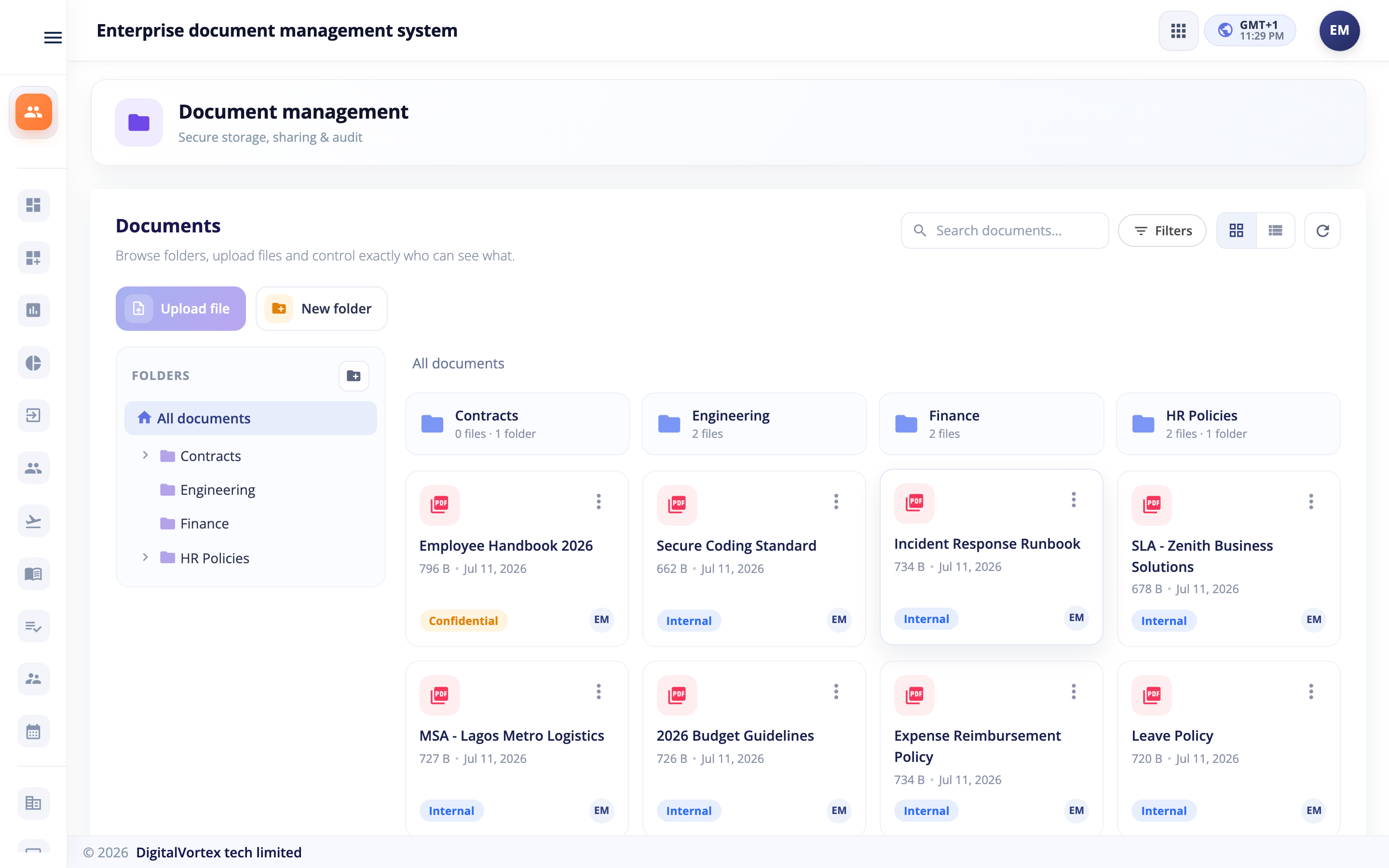This screenshot has width=1389, height=868.
Task: Click the All documents breadcrumb heading
Action: click(458, 364)
